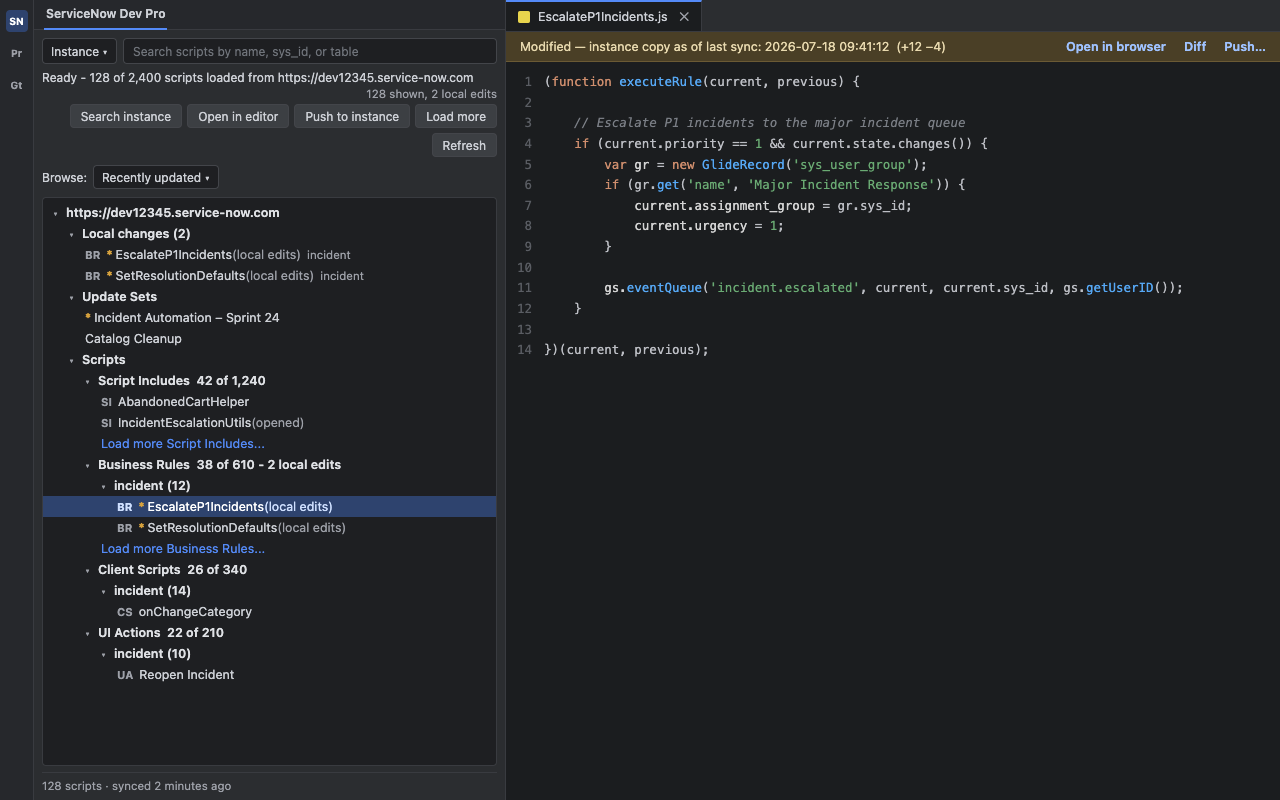
Task: Click the Open in browser link
Action: point(1116,47)
